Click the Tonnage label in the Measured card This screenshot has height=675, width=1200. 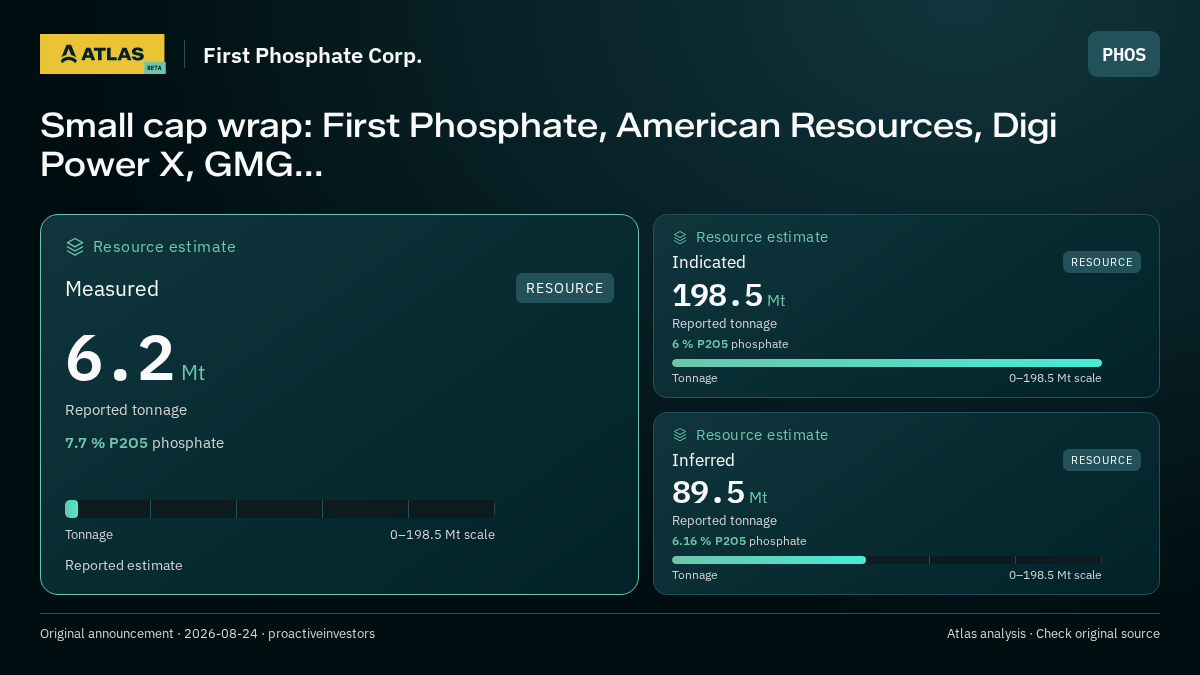(89, 535)
